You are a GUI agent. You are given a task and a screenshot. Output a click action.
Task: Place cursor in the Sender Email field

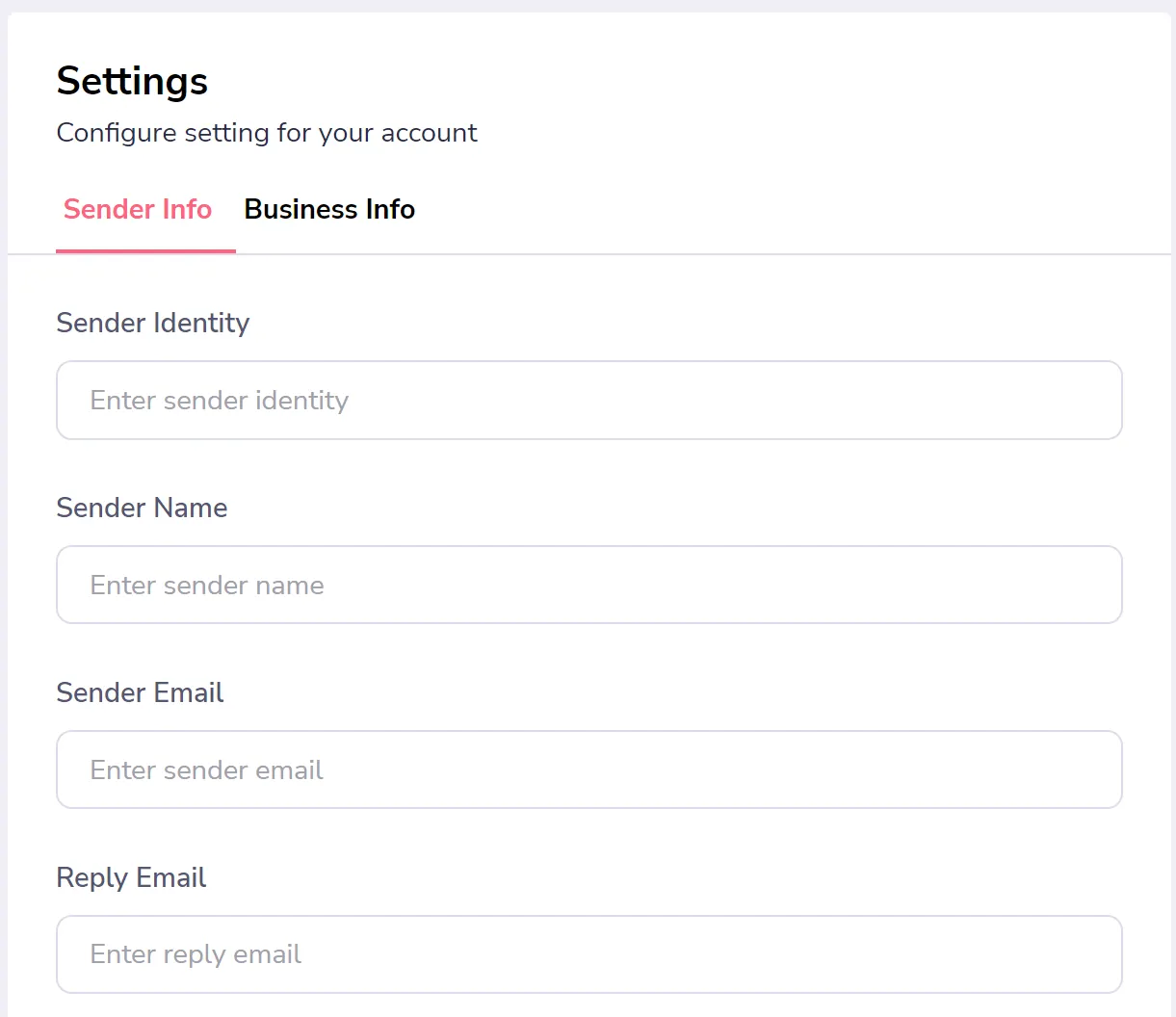pyautogui.click(x=589, y=769)
